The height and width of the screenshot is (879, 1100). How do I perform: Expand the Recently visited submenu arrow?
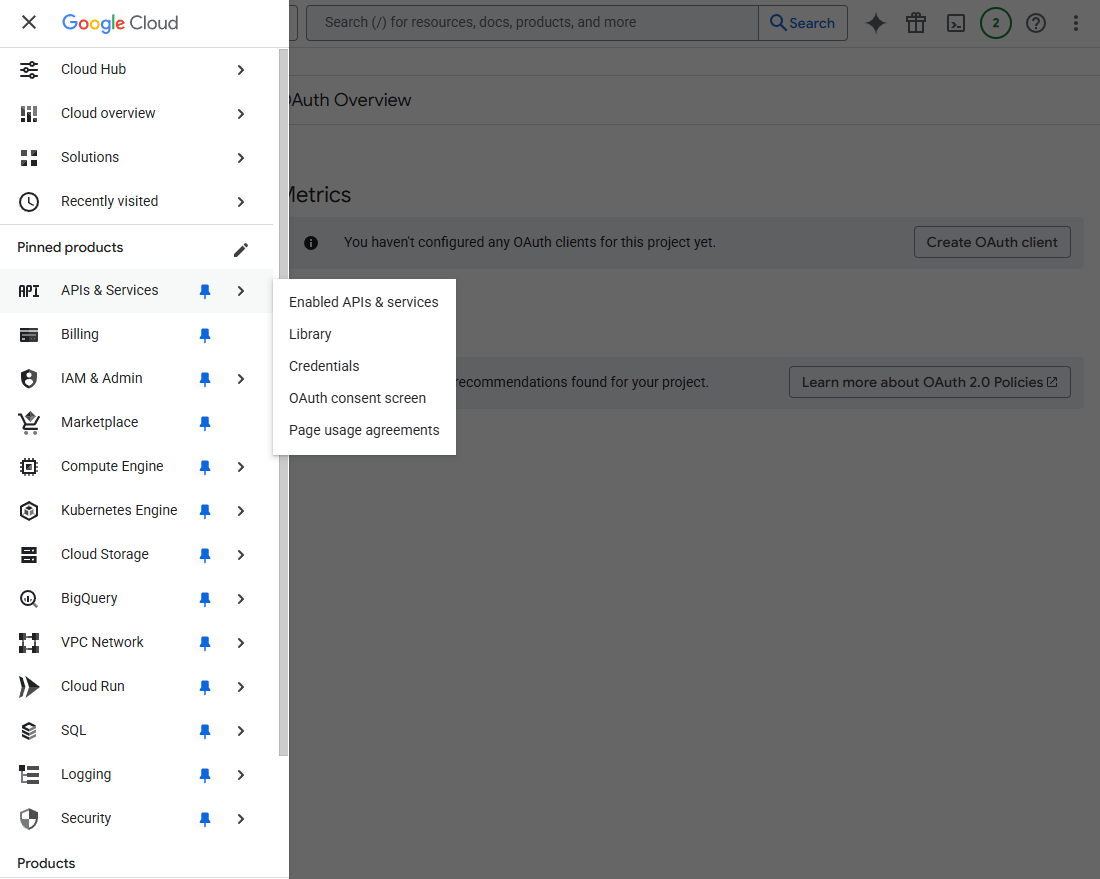241,202
